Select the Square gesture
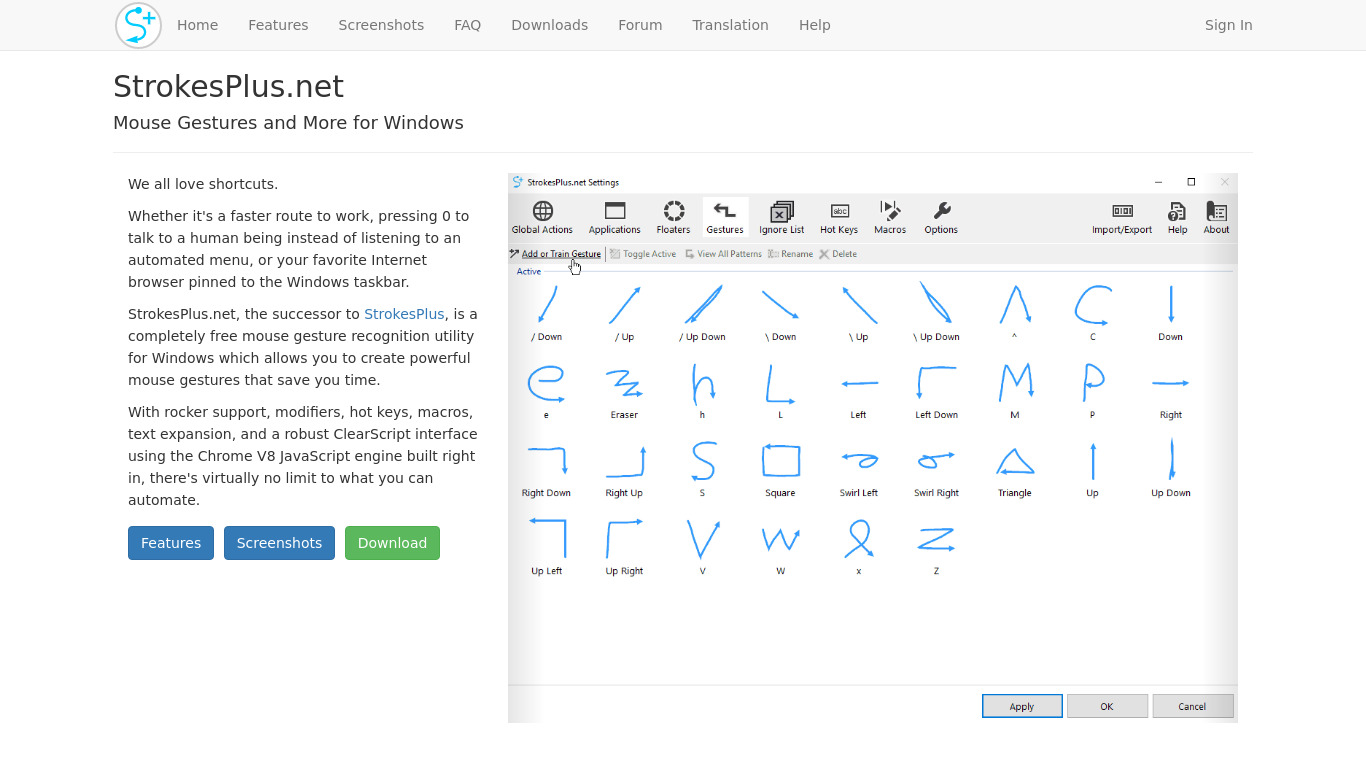The height and width of the screenshot is (768, 1366). [x=780, y=468]
